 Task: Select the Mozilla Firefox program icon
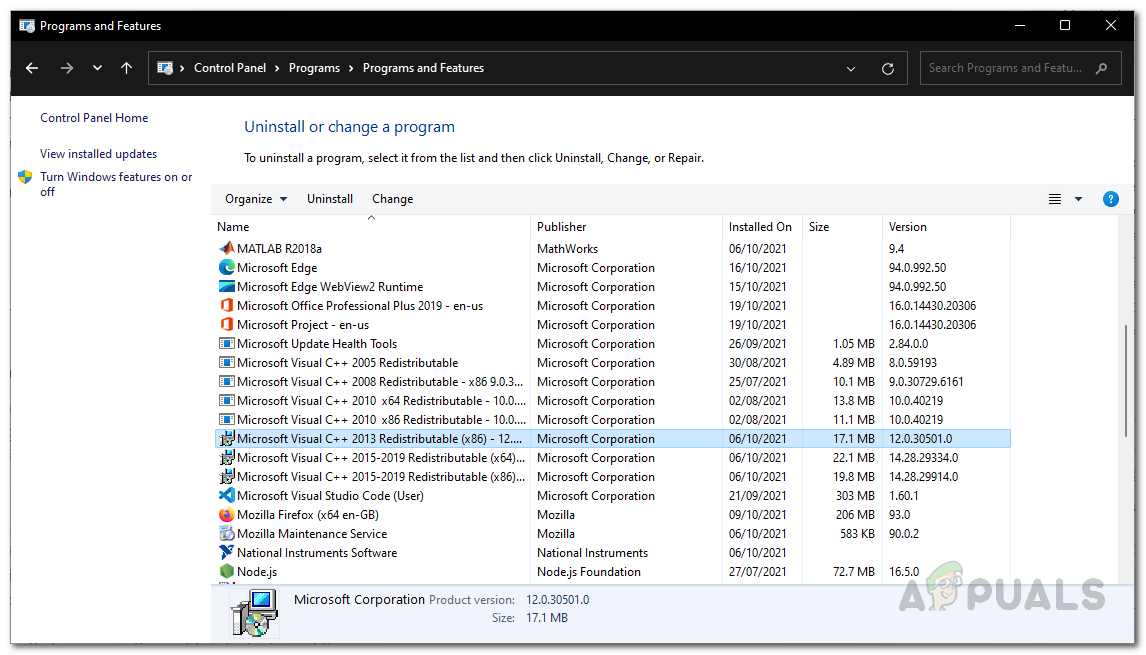[x=227, y=515]
